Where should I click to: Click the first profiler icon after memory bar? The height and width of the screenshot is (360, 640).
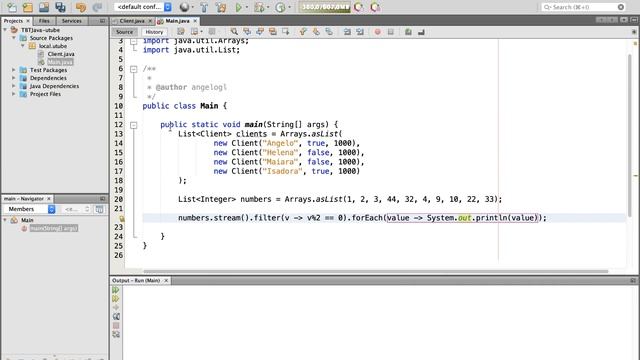[x=359, y=7]
